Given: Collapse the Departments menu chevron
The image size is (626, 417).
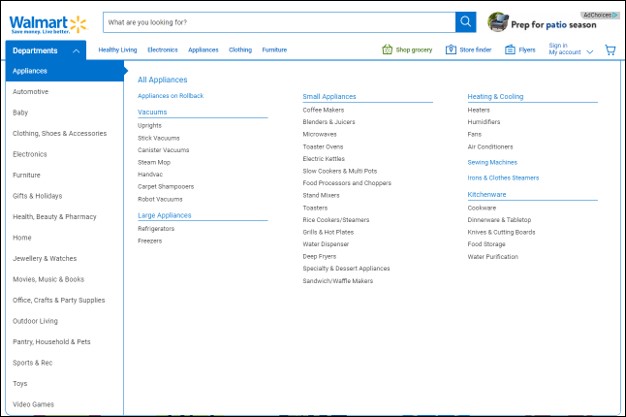Looking at the screenshot, I should click(x=76, y=51).
